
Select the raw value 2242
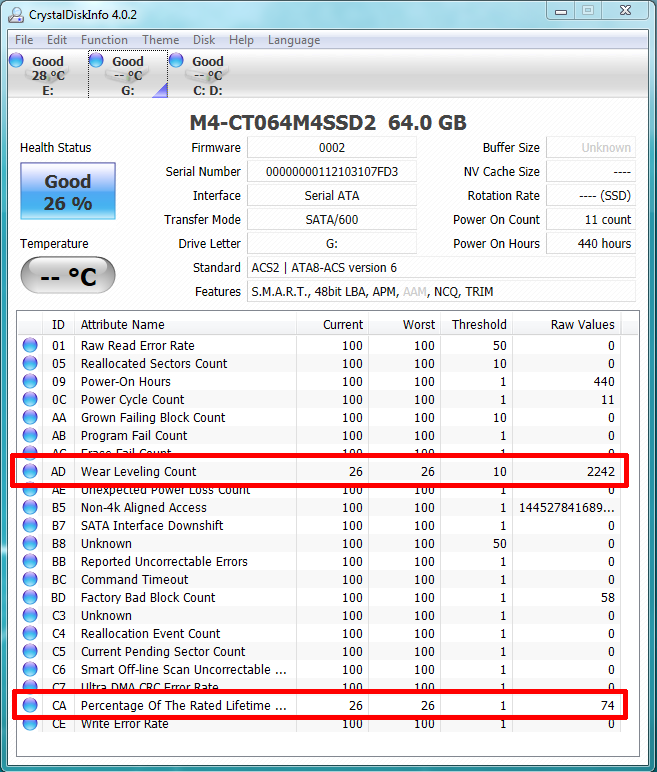pos(600,472)
